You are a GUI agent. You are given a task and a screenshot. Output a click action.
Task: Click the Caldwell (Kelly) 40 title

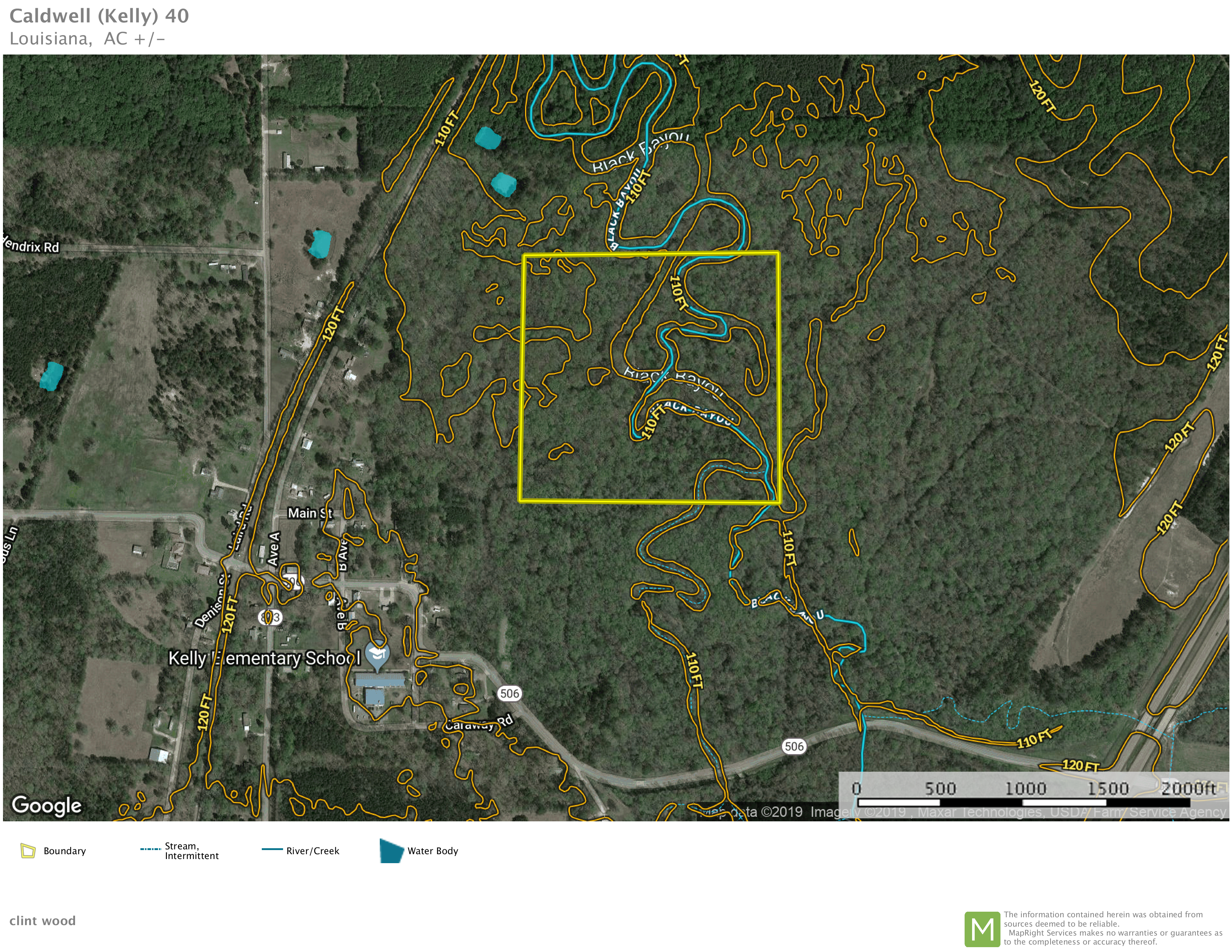tap(99, 16)
